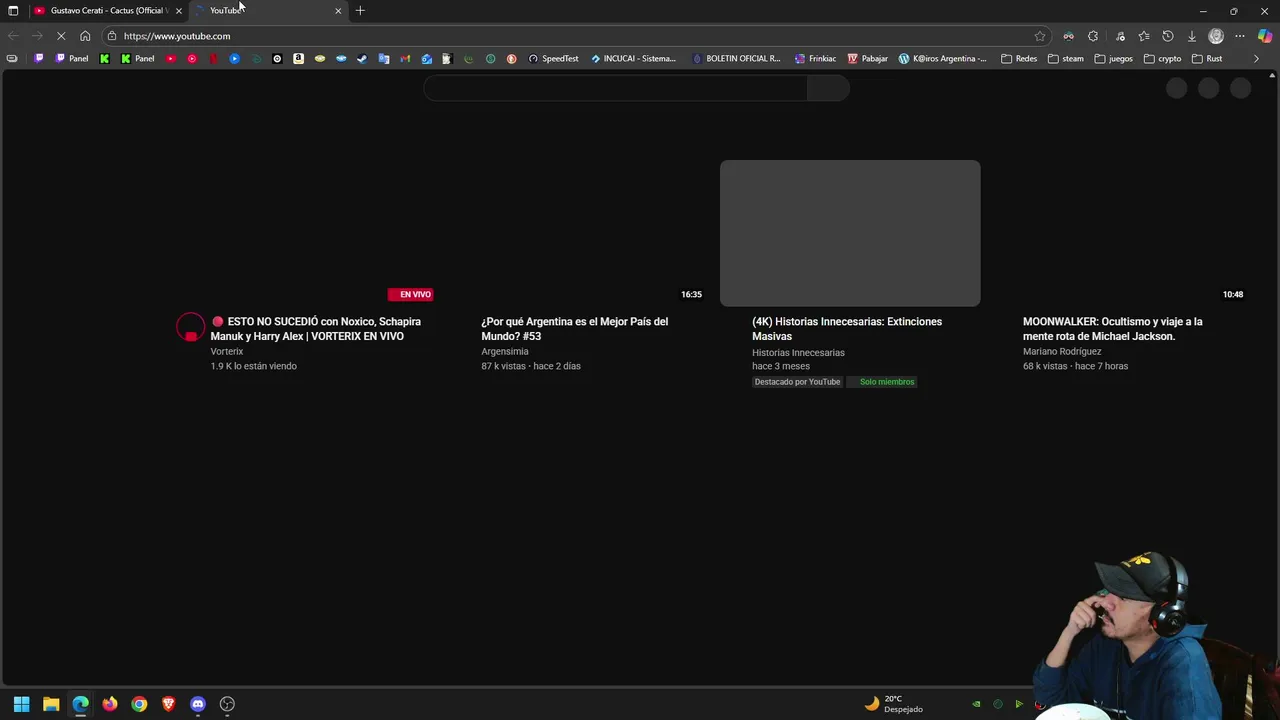Open the Favorites list icon

[x=1143, y=36]
